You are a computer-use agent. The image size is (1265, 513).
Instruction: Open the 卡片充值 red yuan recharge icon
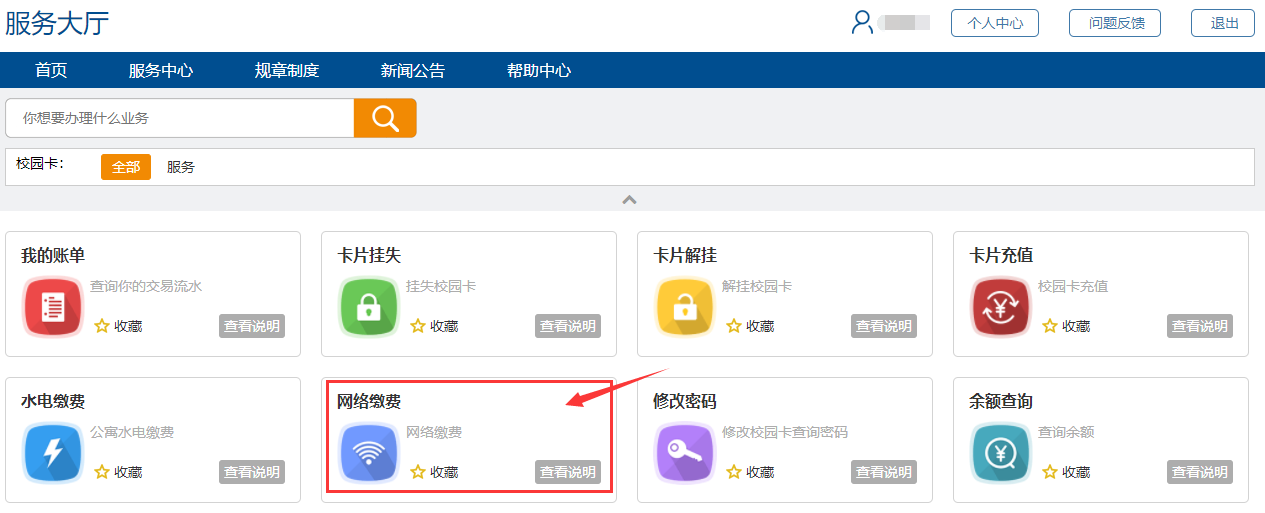pyautogui.click(x=1001, y=308)
